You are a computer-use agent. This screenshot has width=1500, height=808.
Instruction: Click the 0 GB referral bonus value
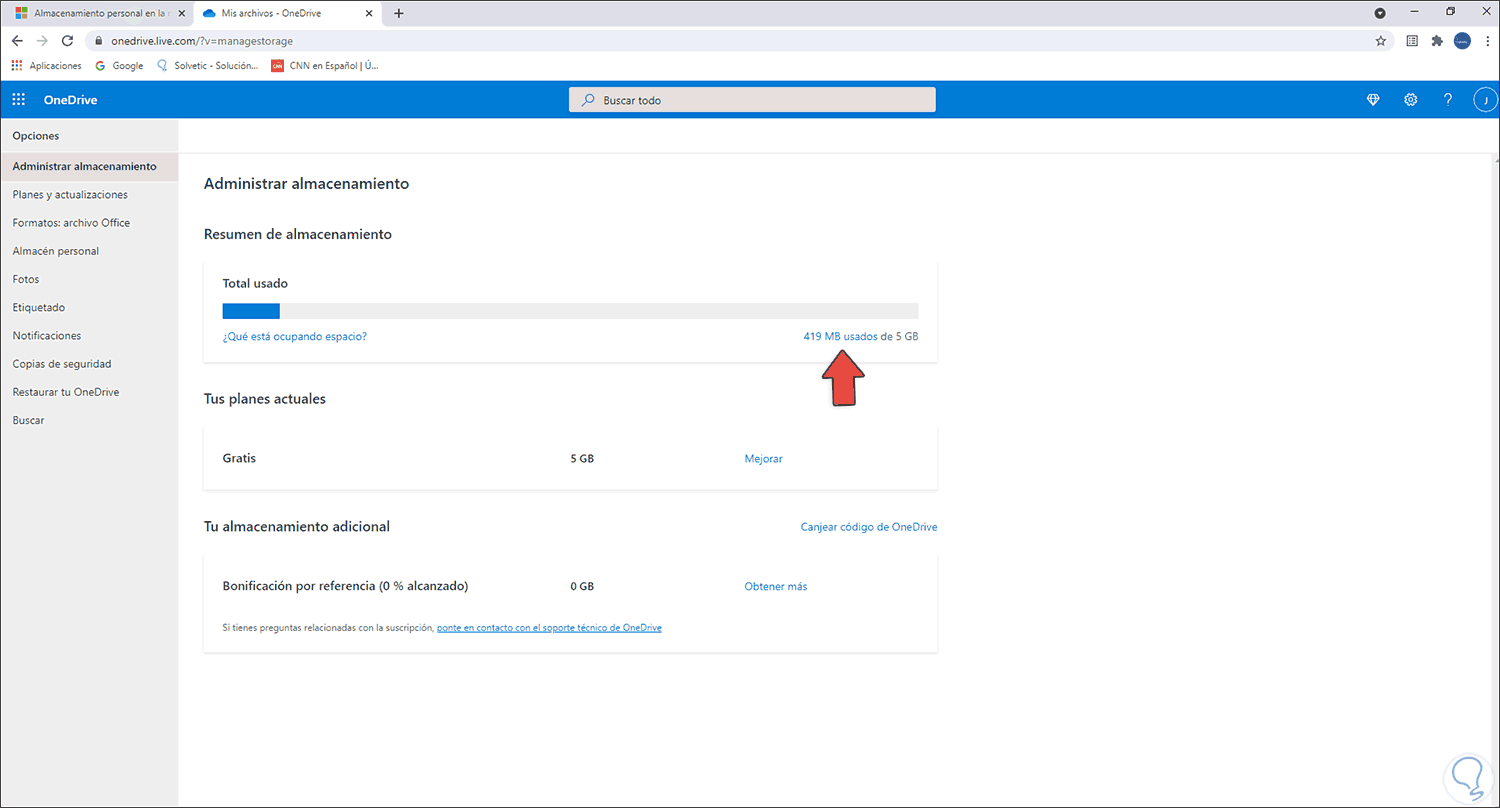pos(582,586)
